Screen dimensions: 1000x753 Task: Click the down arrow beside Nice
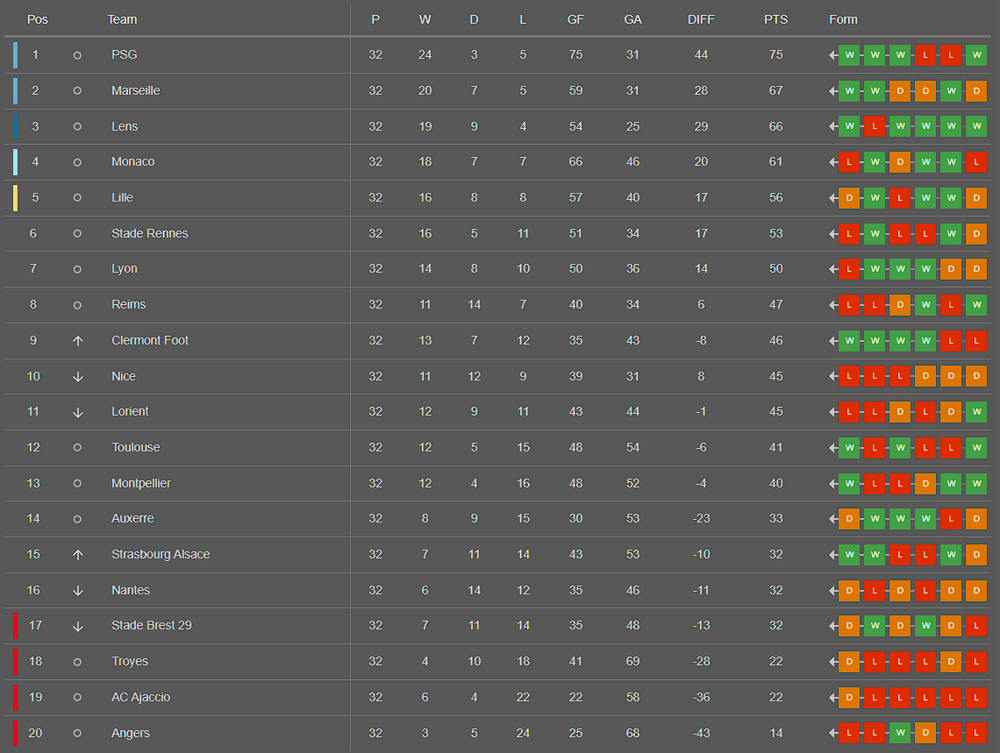pos(78,377)
